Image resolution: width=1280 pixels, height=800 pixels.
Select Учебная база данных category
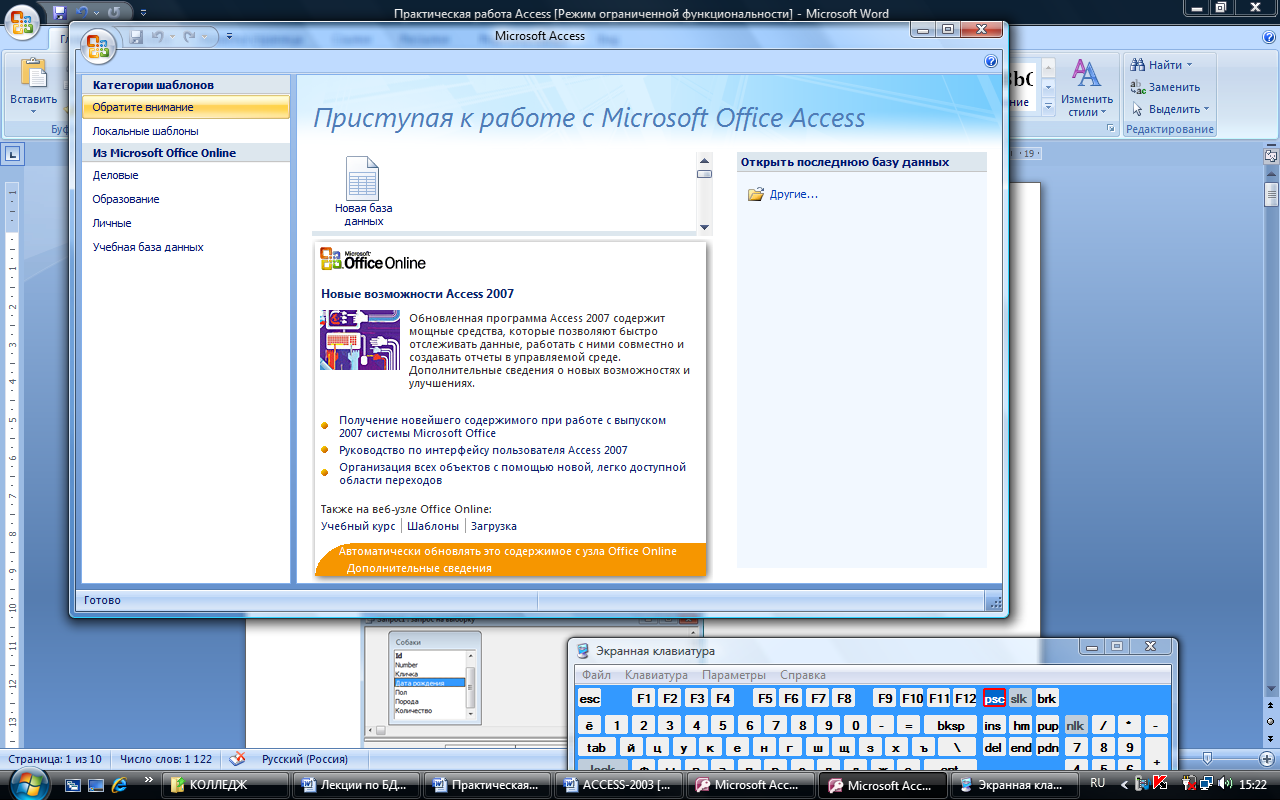[x=186, y=247]
